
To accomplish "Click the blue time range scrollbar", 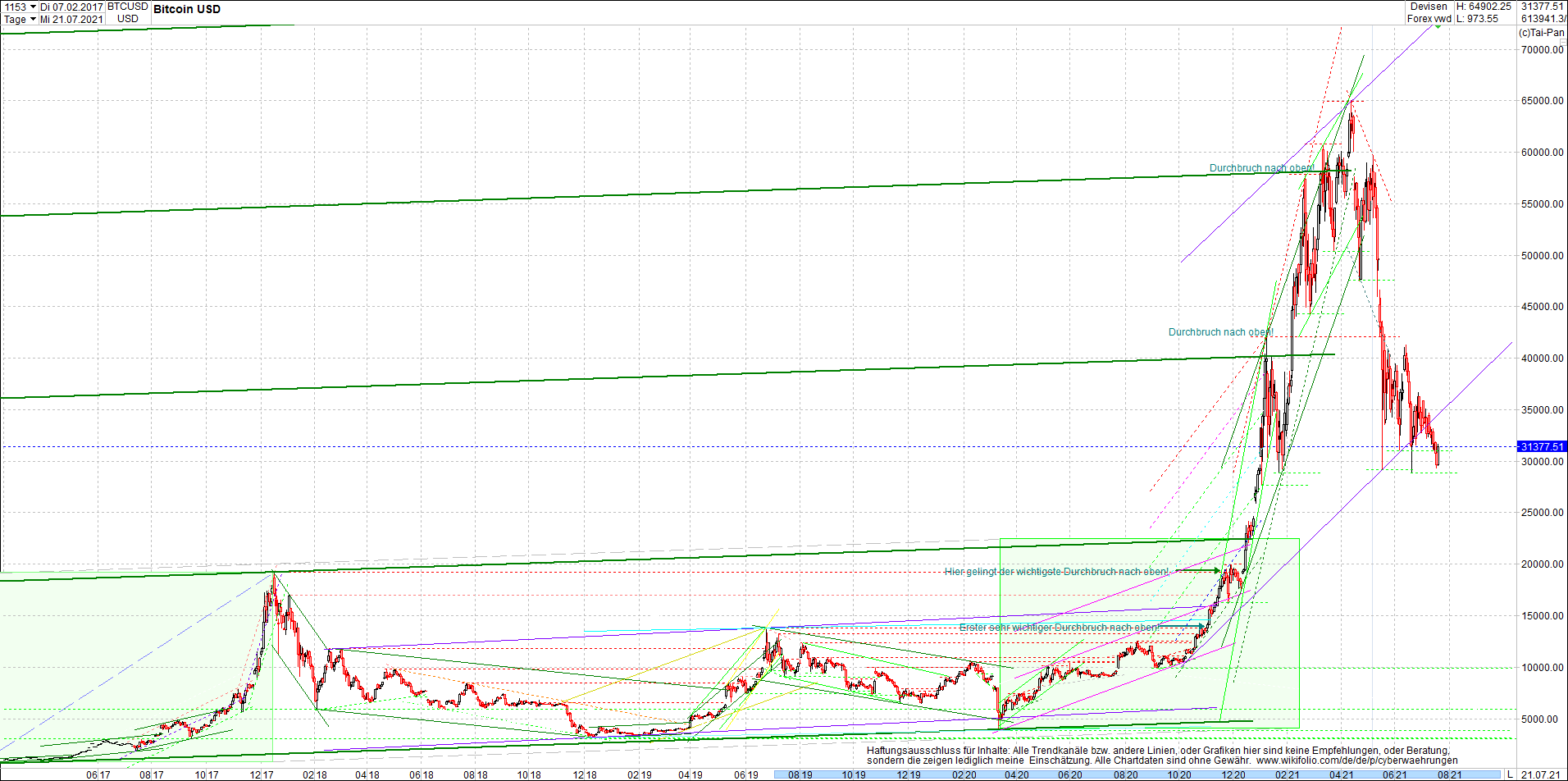I will (x=1137, y=774).
